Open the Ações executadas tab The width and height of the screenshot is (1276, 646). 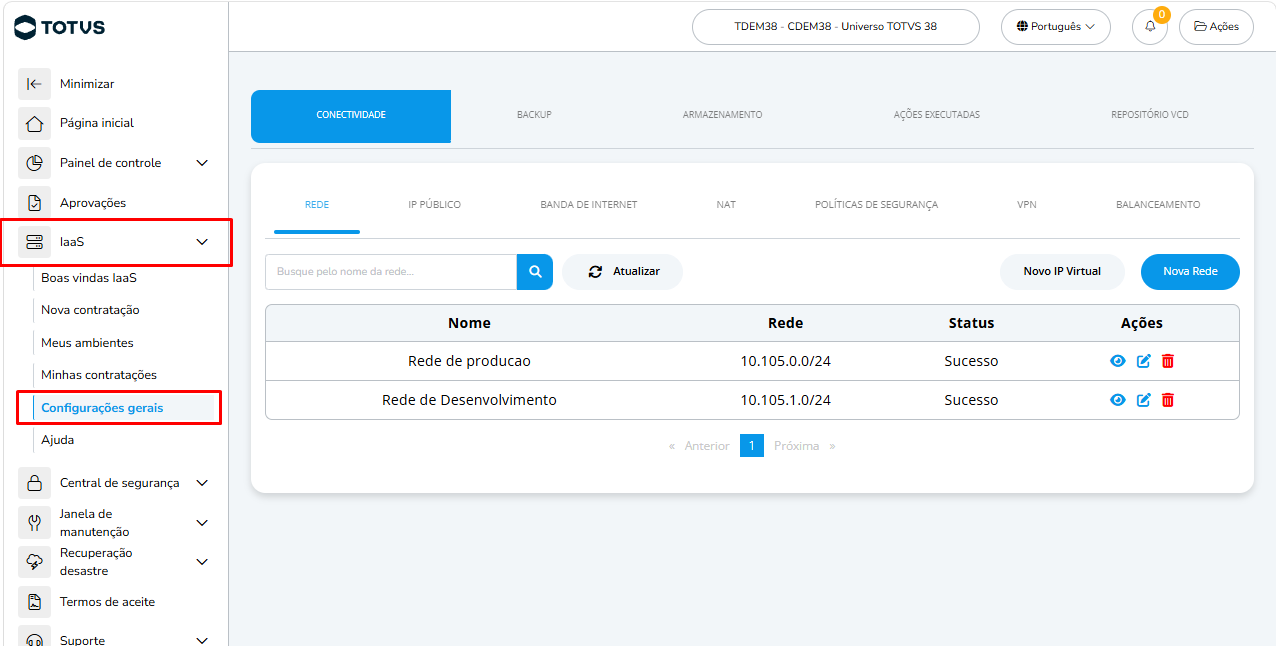click(937, 115)
